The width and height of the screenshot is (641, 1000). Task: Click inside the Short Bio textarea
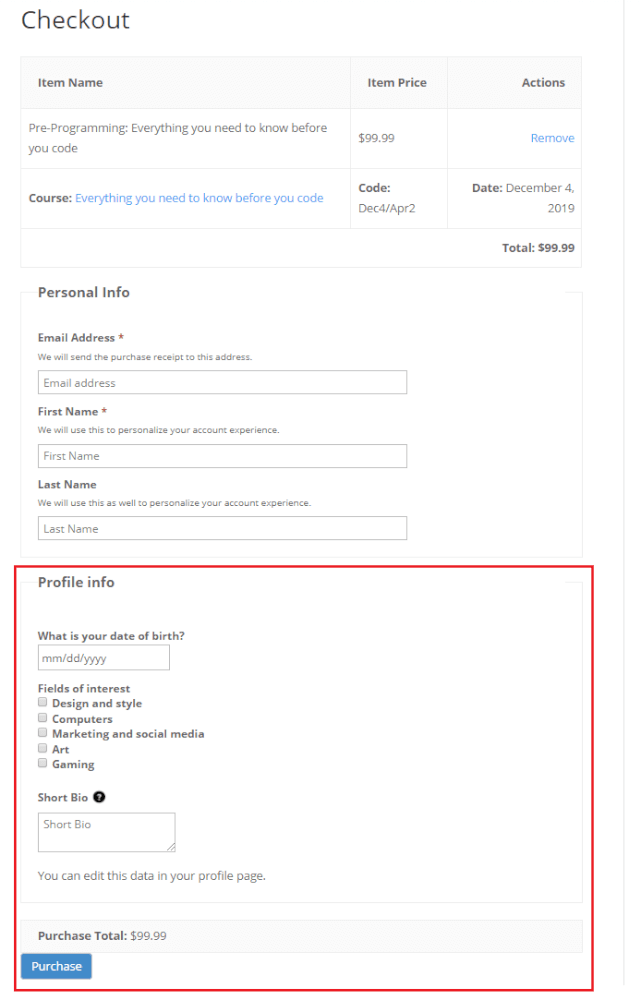106,832
